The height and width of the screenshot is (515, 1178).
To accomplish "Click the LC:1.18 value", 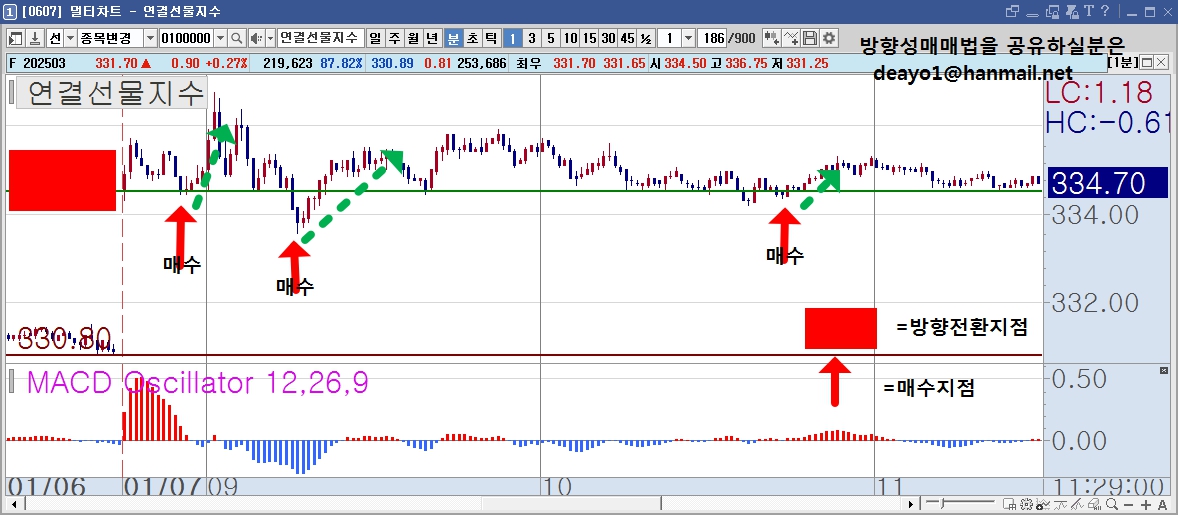I will click(1099, 93).
